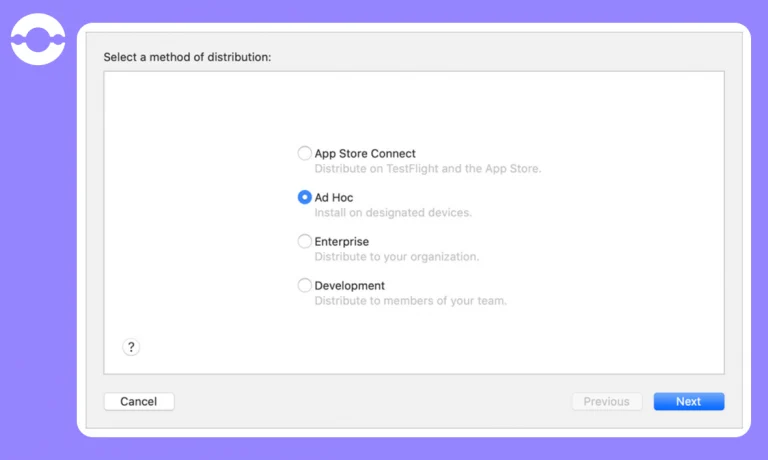Click the white circular logo icon
The image size is (768, 460).
click(38, 39)
